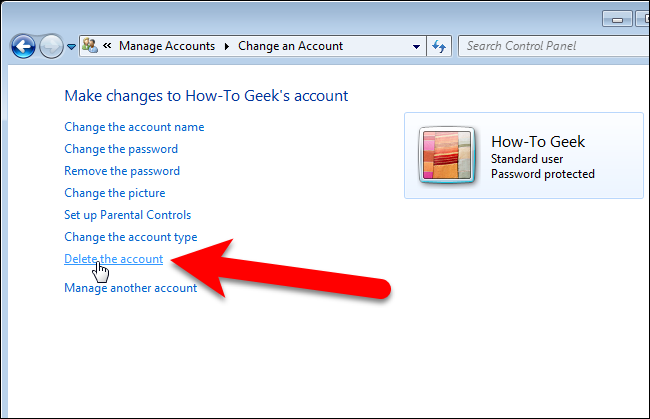Click the User Accounts icon in address bar
This screenshot has height=419, width=650.
click(90, 46)
